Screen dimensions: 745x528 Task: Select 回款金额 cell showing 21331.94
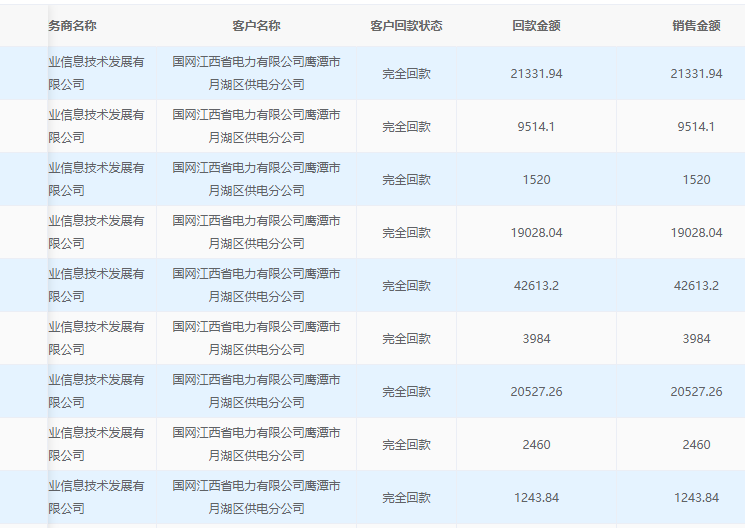(536, 74)
